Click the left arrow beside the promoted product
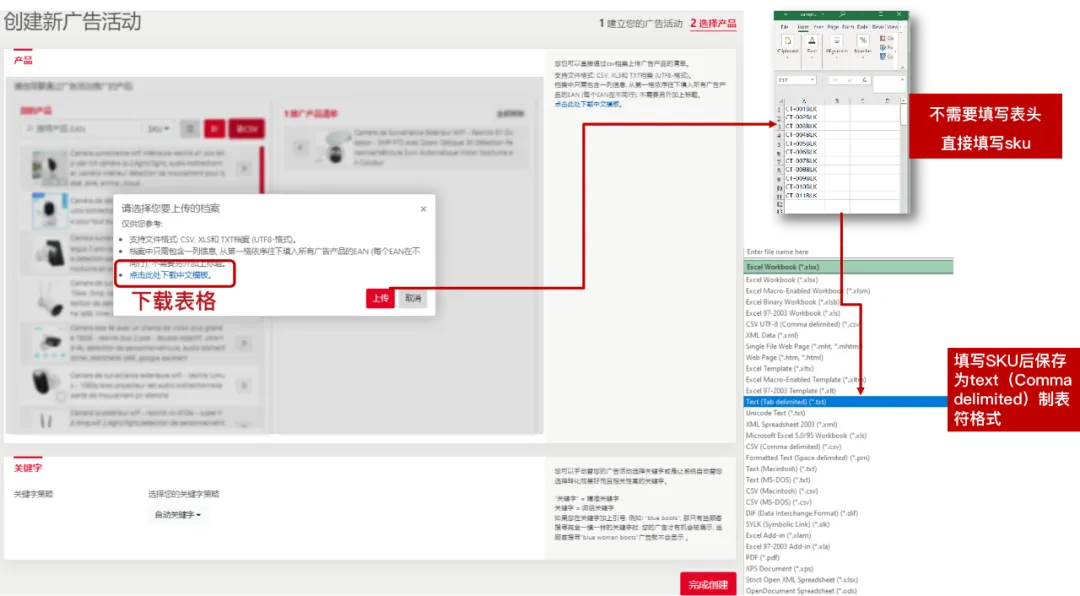This screenshot has width=1080, height=596. 300,147
